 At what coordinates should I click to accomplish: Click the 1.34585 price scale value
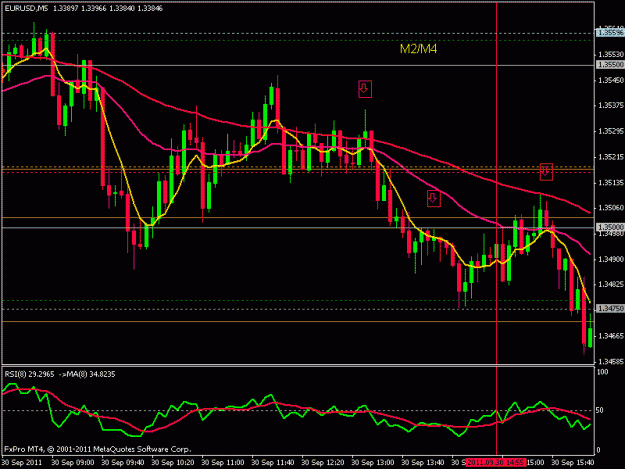pyautogui.click(x=611, y=362)
